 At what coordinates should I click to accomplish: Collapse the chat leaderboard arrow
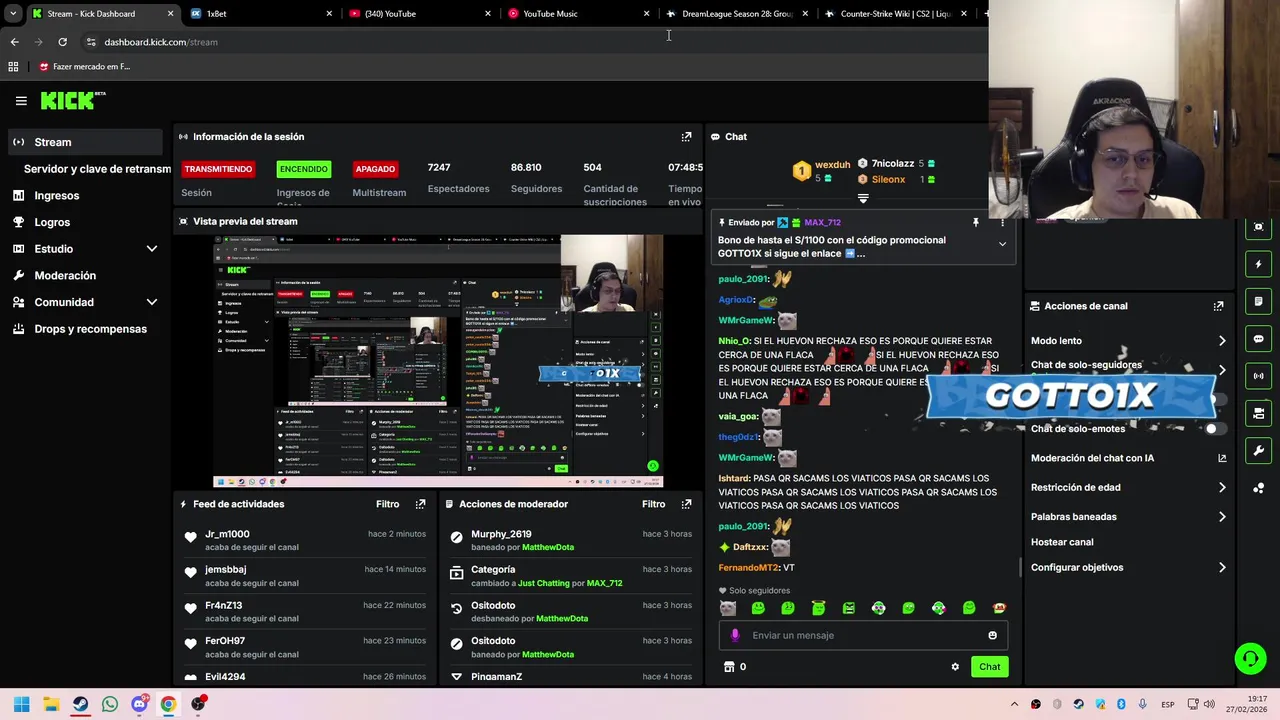coord(863,198)
